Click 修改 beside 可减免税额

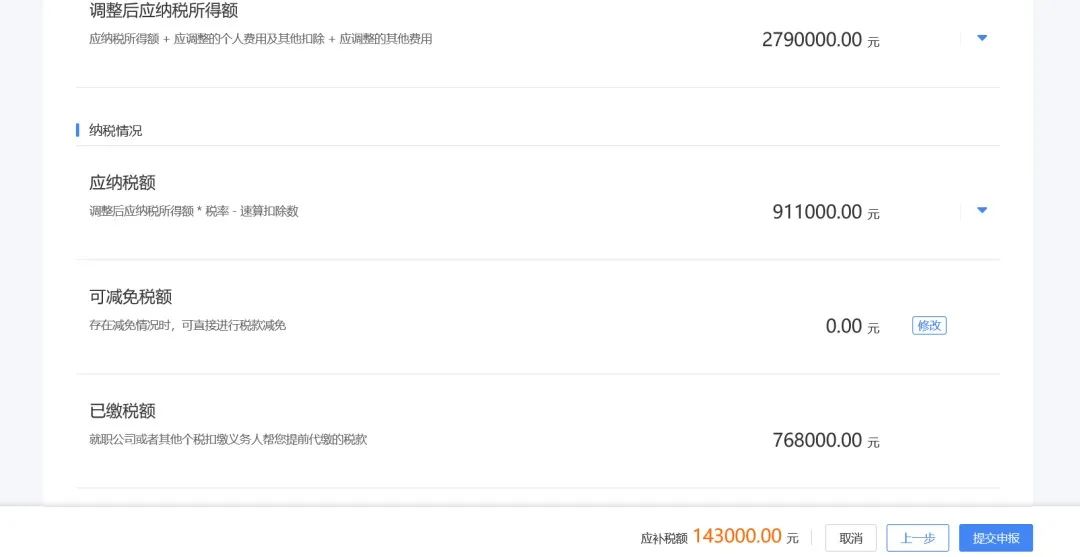[929, 326]
